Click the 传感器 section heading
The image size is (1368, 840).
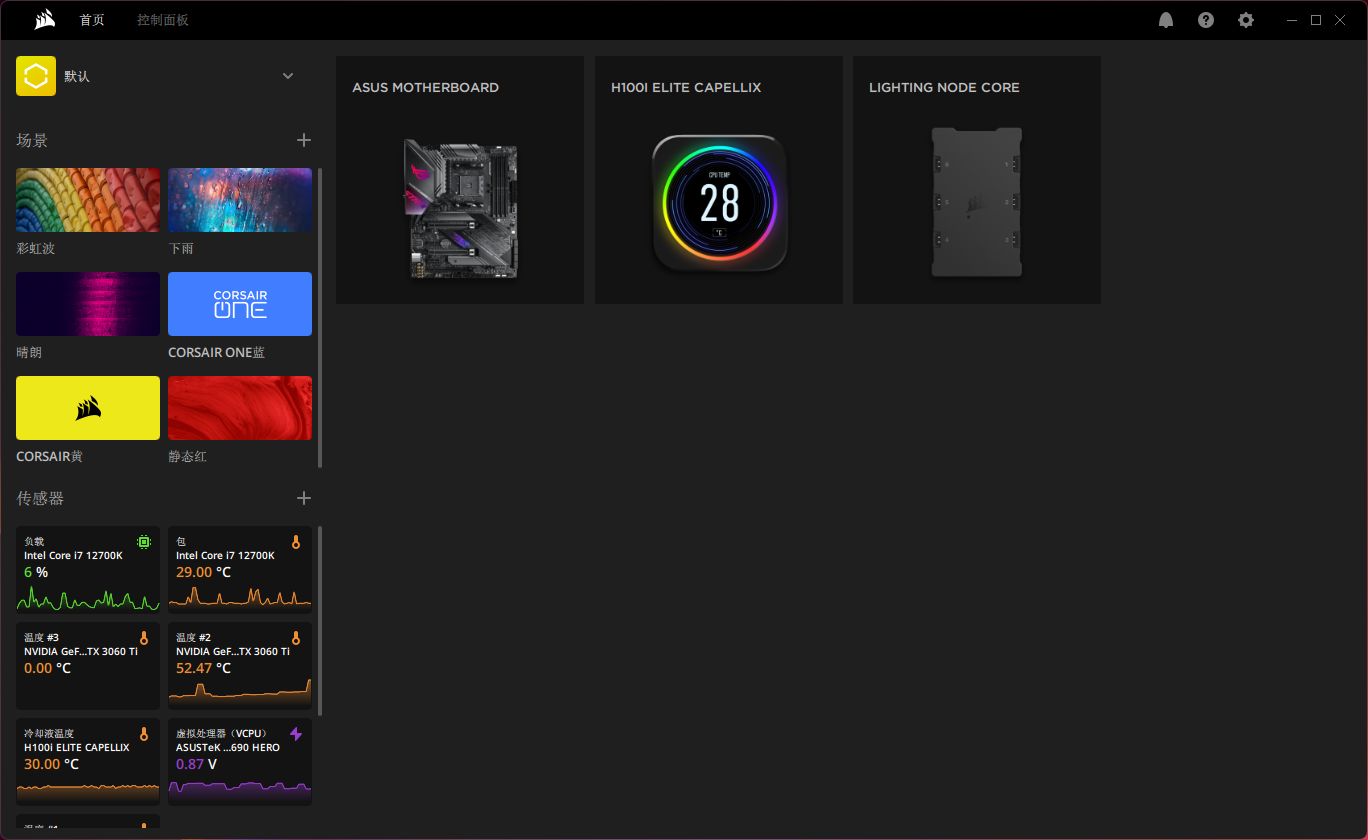click(40, 498)
